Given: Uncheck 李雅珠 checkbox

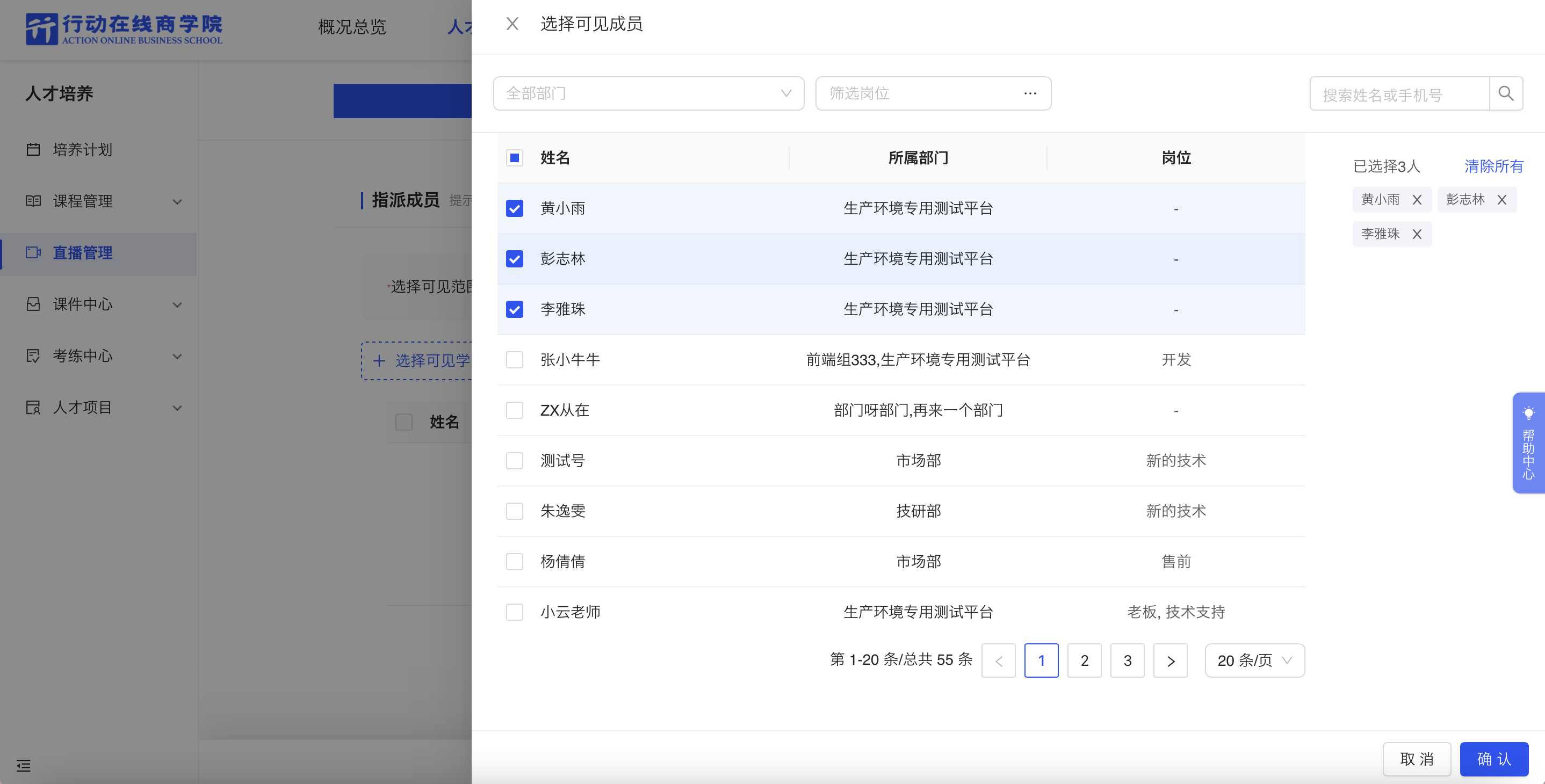Looking at the screenshot, I should point(515,309).
